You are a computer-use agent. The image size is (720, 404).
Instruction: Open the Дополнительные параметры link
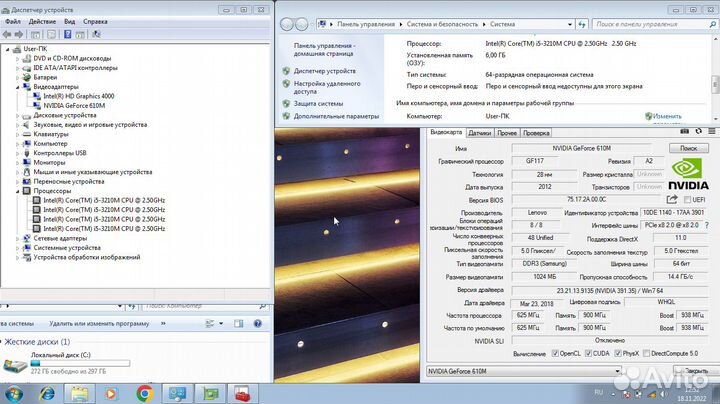pos(336,117)
